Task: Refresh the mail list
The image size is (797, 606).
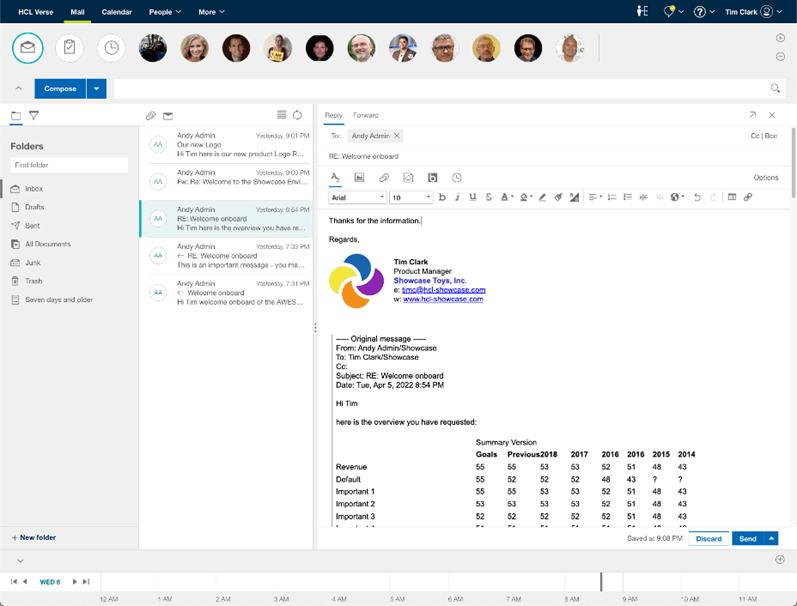Action: click(x=297, y=115)
